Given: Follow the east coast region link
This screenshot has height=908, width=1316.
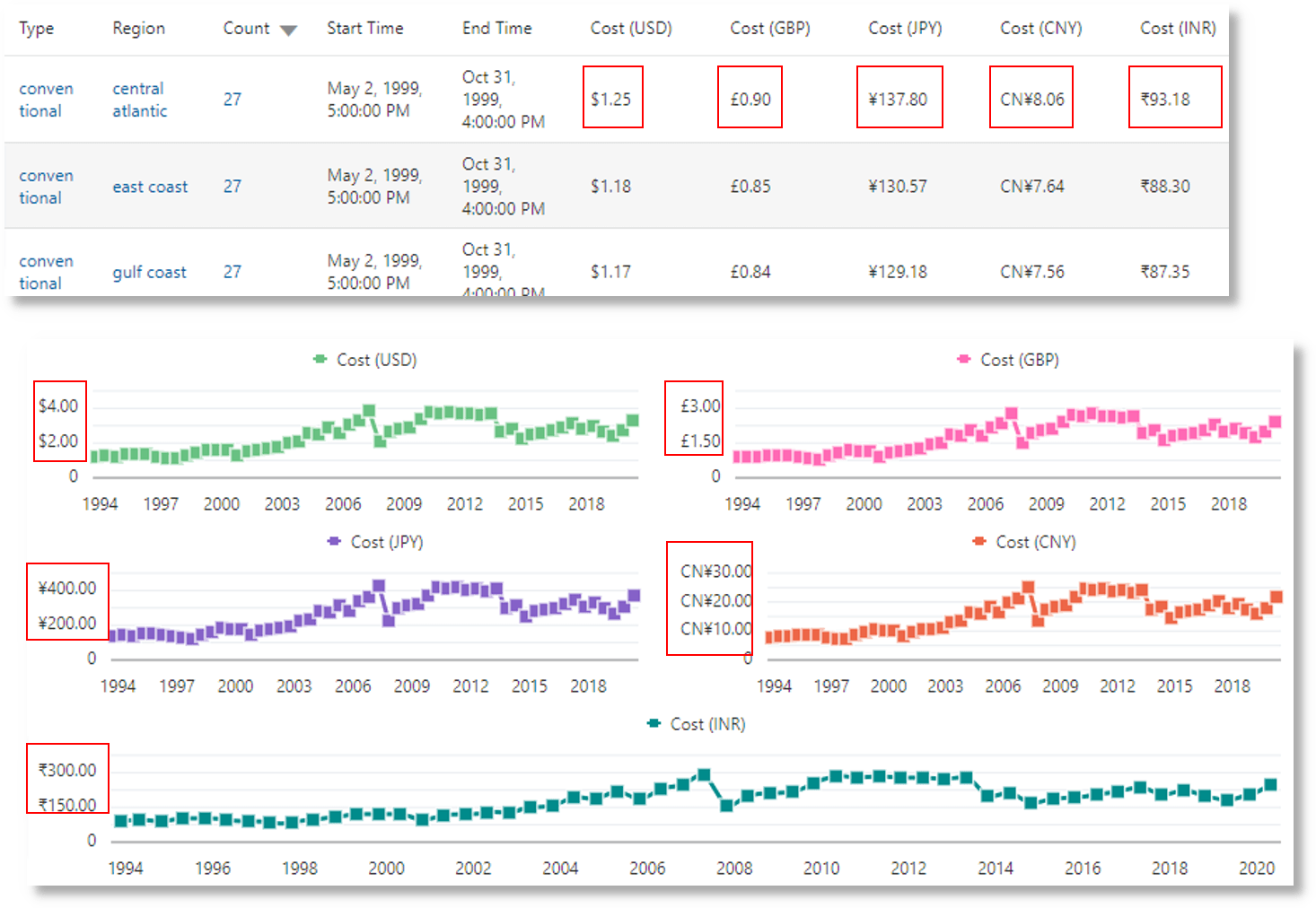Looking at the screenshot, I should pos(150,187).
